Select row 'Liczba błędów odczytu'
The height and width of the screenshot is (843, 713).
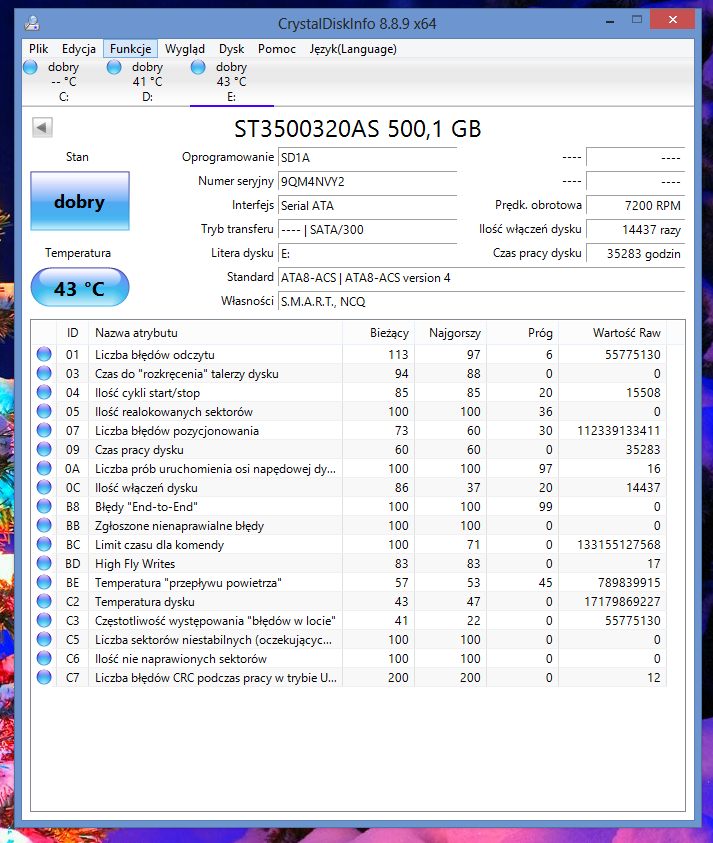tap(348, 354)
